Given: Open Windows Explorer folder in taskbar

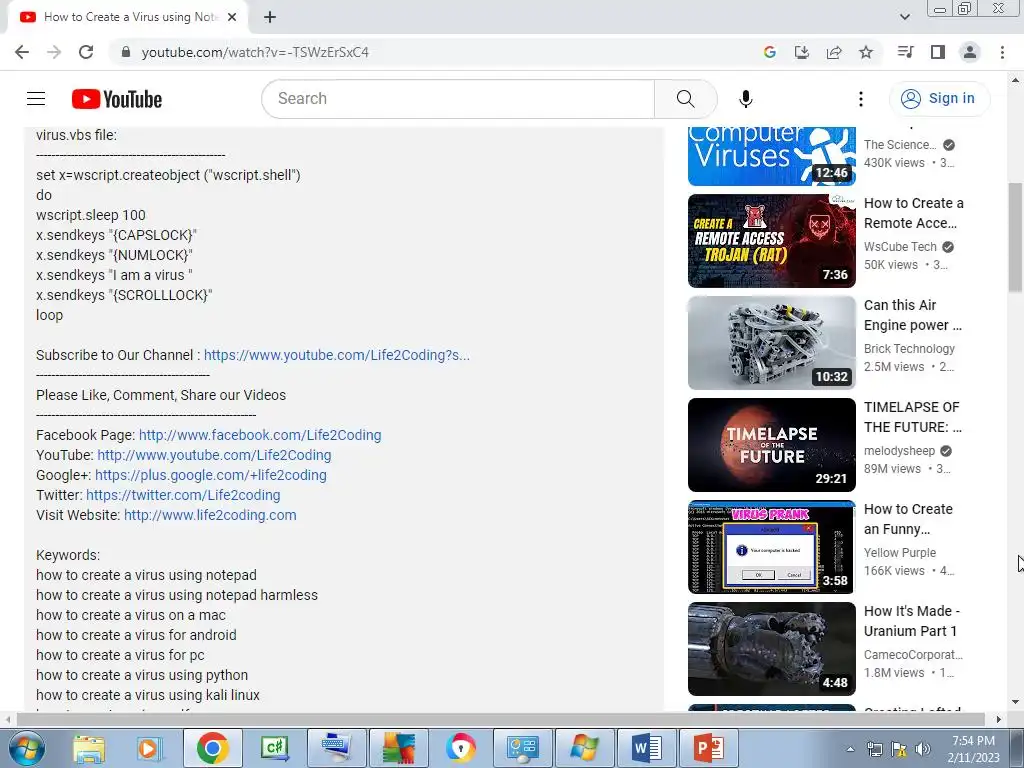Looking at the screenshot, I should pos(88,748).
